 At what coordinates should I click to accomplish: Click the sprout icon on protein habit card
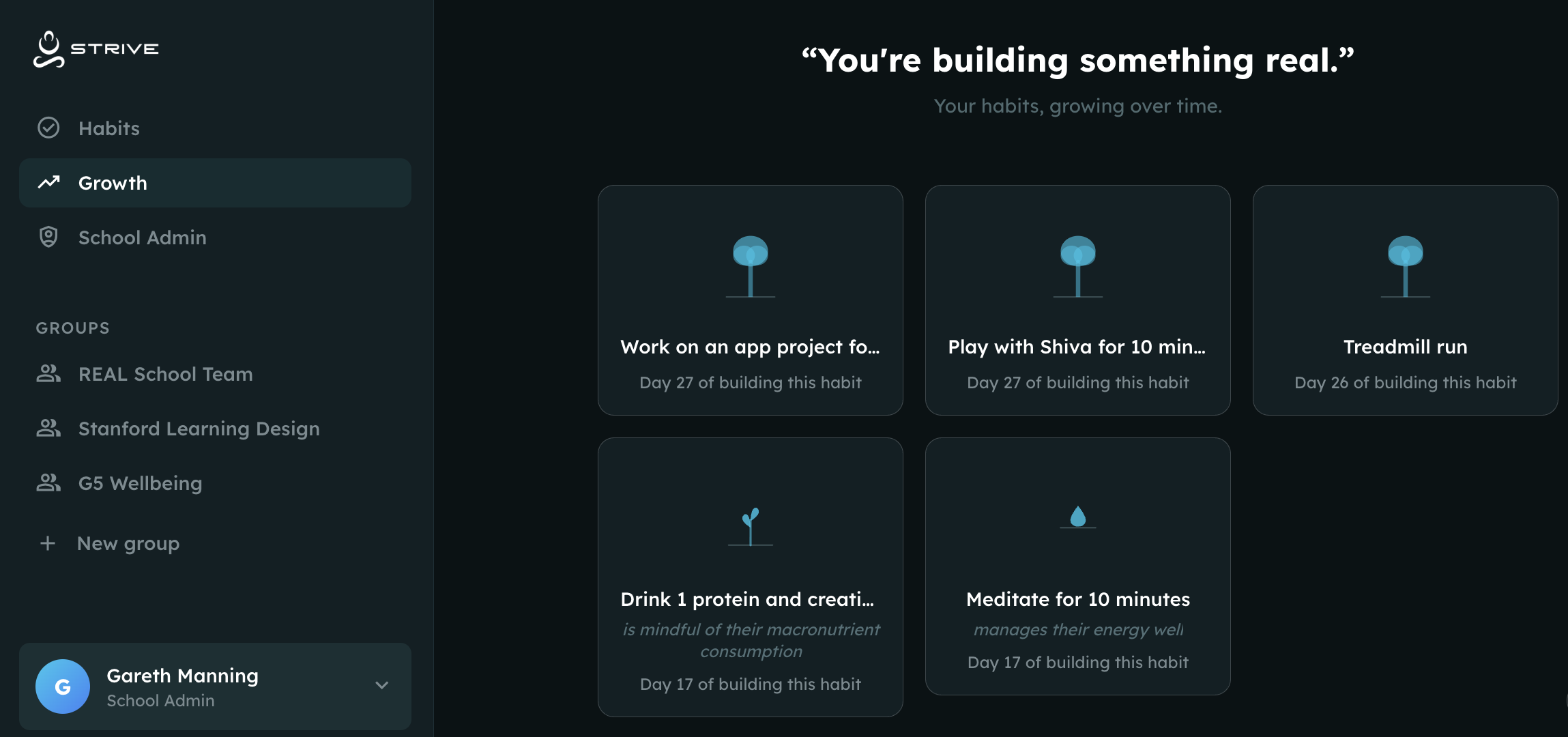[751, 526]
